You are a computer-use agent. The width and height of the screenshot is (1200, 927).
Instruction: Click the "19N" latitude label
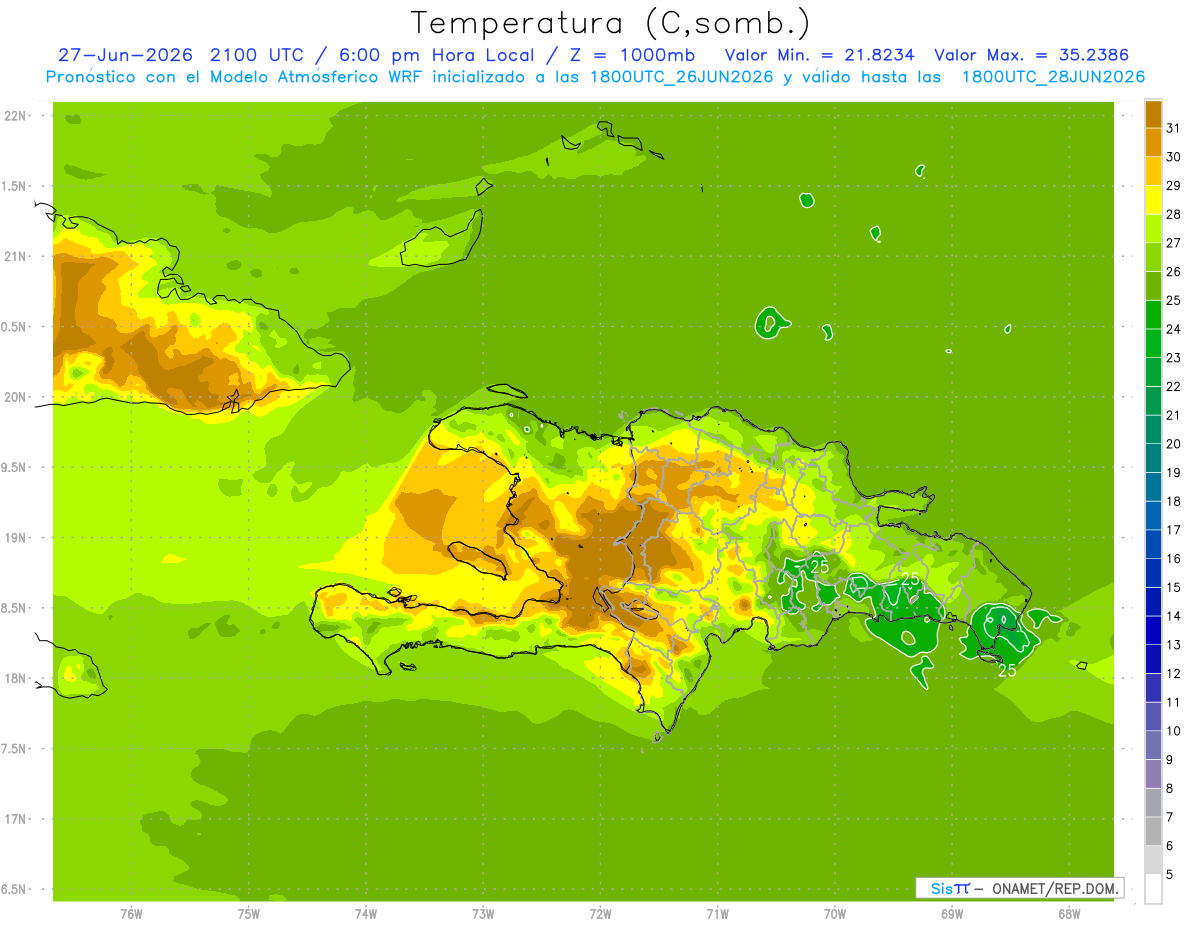click(17, 538)
